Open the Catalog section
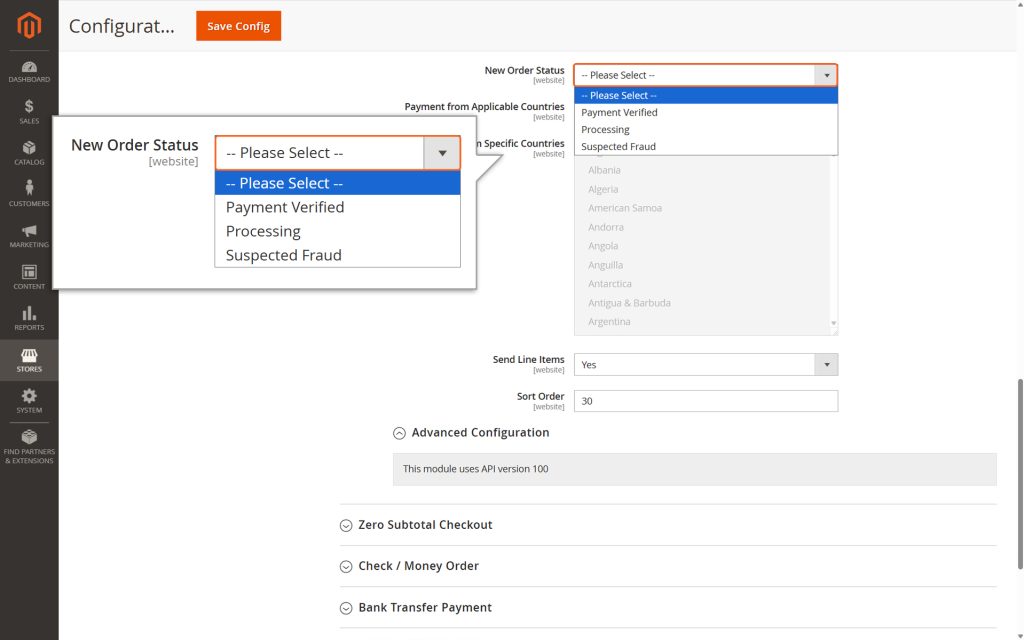 pyautogui.click(x=28, y=152)
